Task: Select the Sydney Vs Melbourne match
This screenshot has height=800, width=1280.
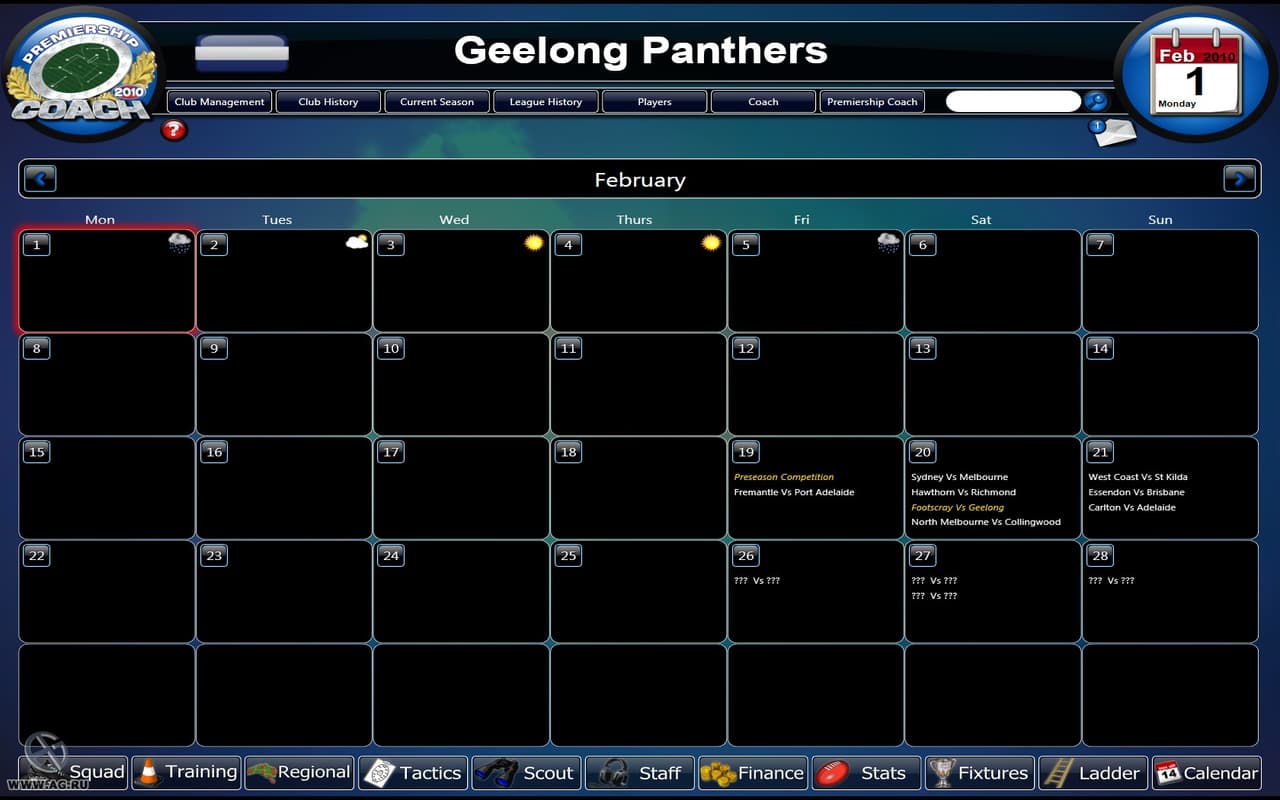Action: 959,477
